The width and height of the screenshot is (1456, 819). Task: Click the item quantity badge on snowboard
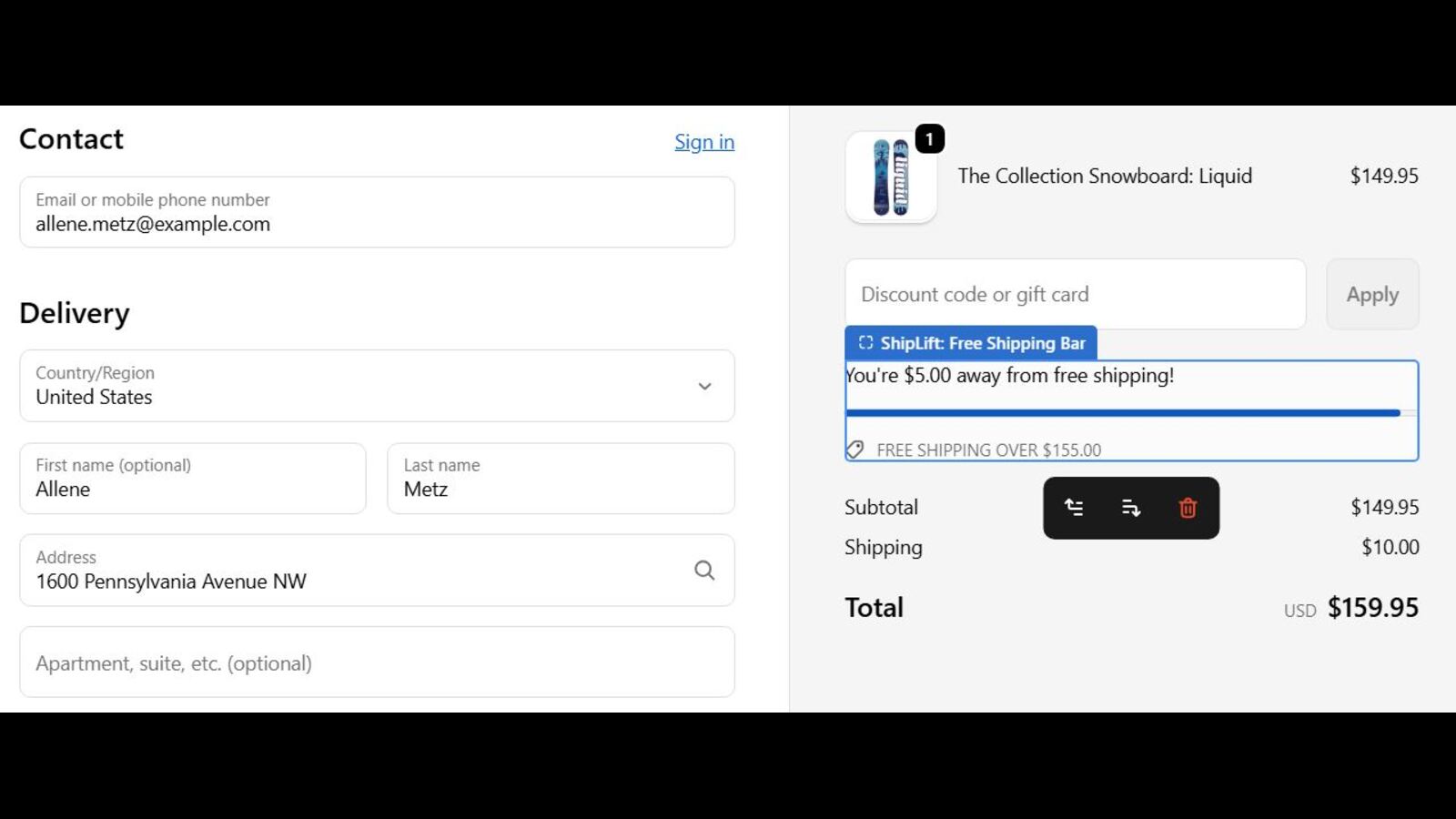tap(929, 139)
